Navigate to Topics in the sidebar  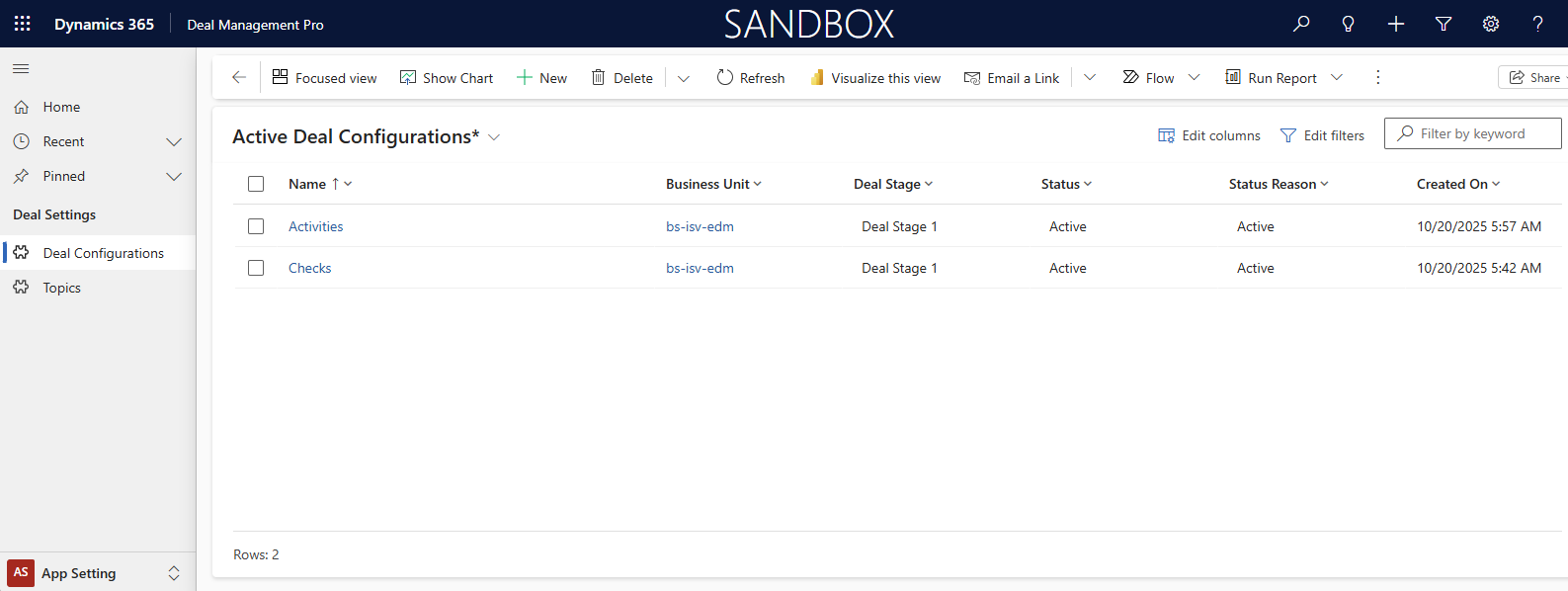[x=61, y=288]
